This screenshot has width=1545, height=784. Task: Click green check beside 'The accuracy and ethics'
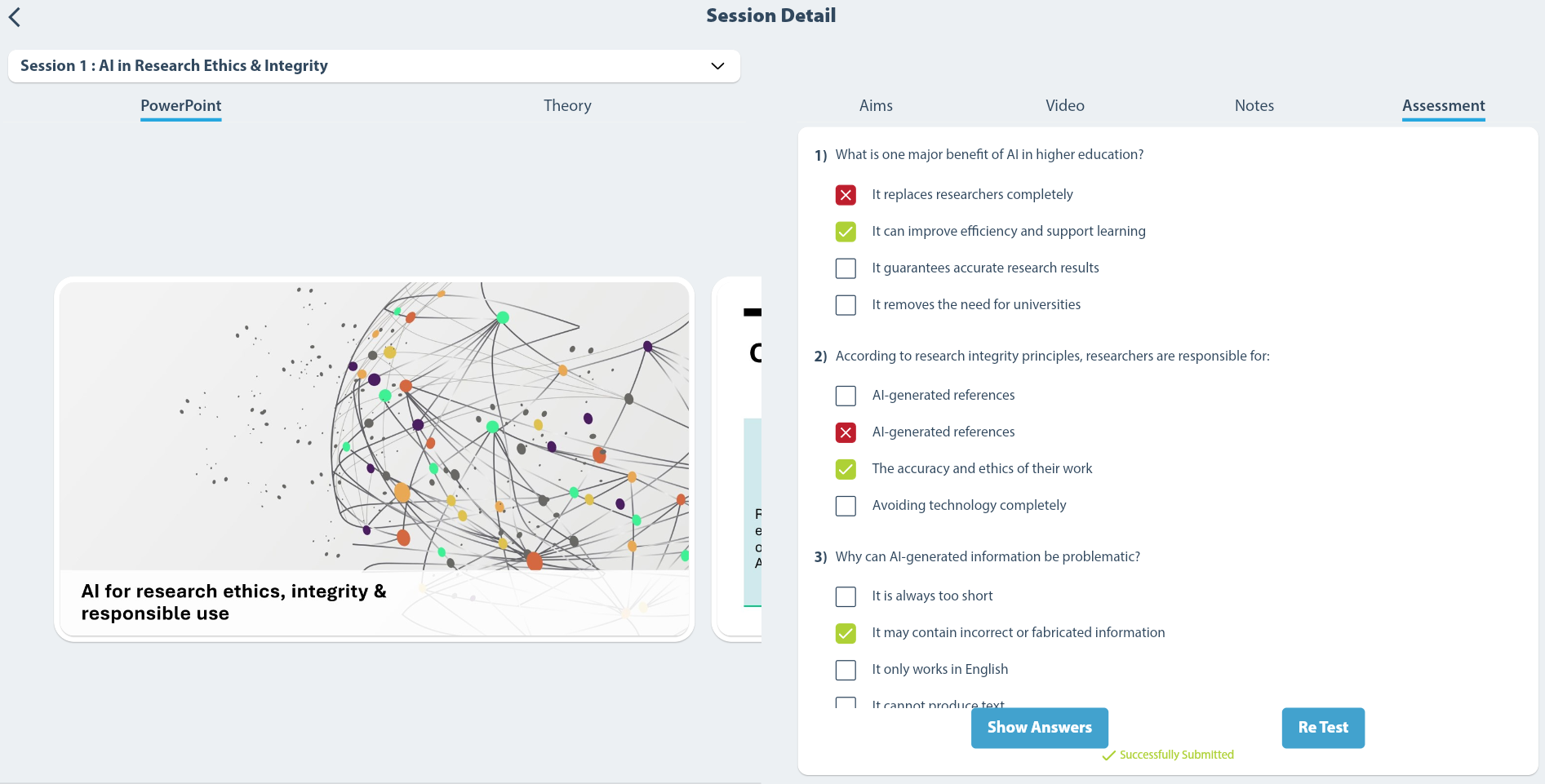coord(846,469)
